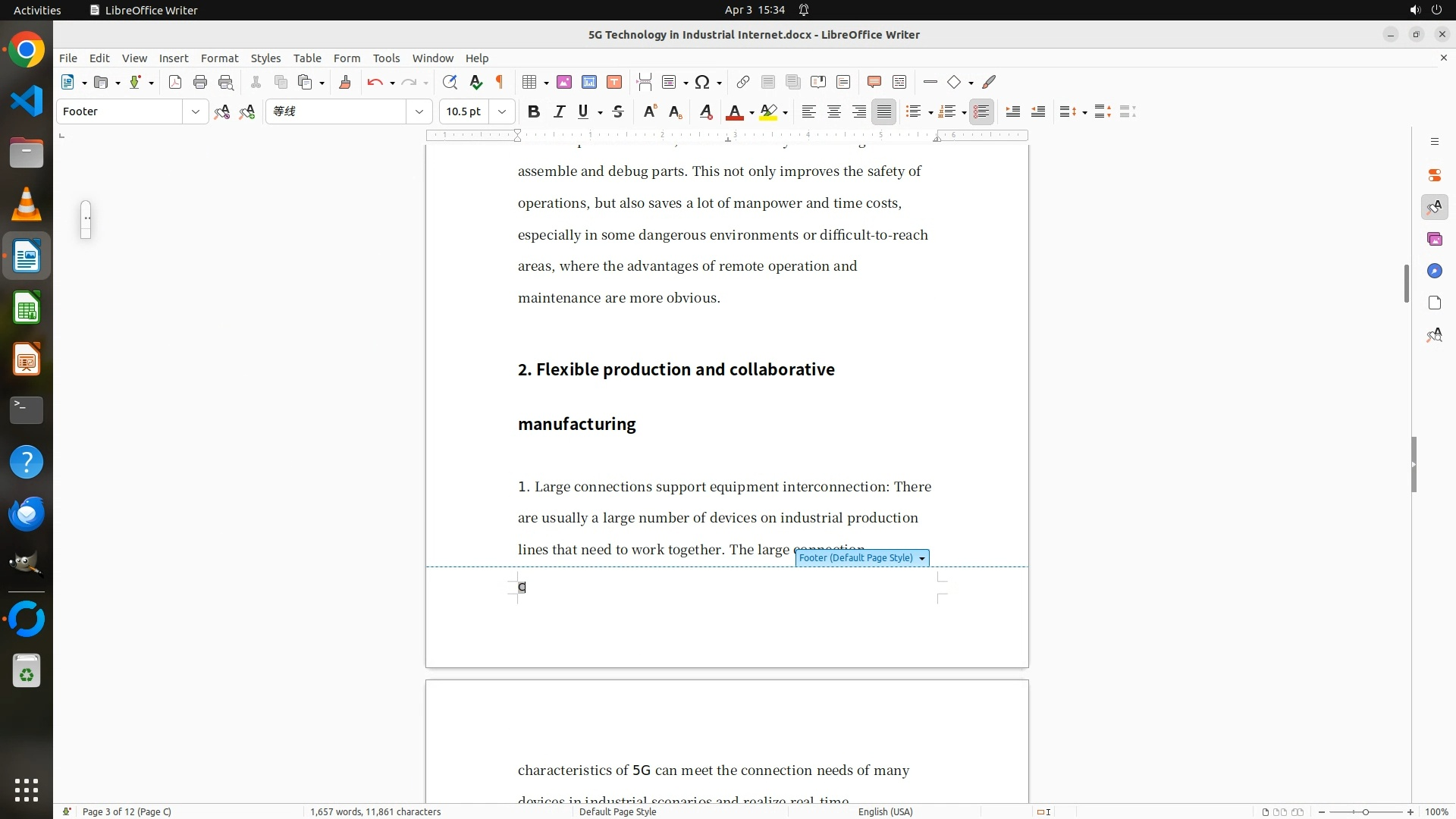This screenshot has height=819, width=1456.
Task: Open the sidebar Navigator panel
Action: click(x=1434, y=271)
